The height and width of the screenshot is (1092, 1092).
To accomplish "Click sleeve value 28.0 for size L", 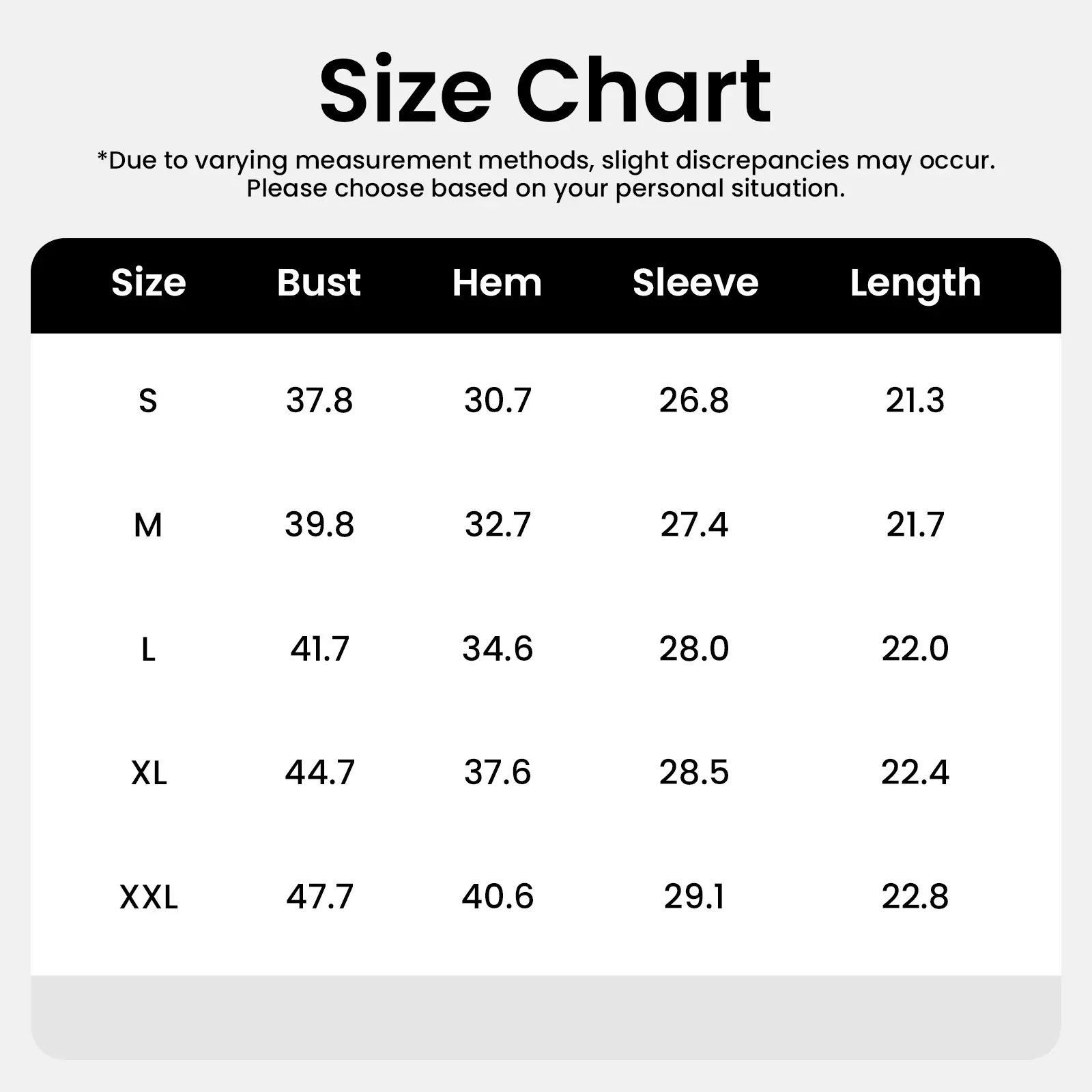I will (x=694, y=648).
